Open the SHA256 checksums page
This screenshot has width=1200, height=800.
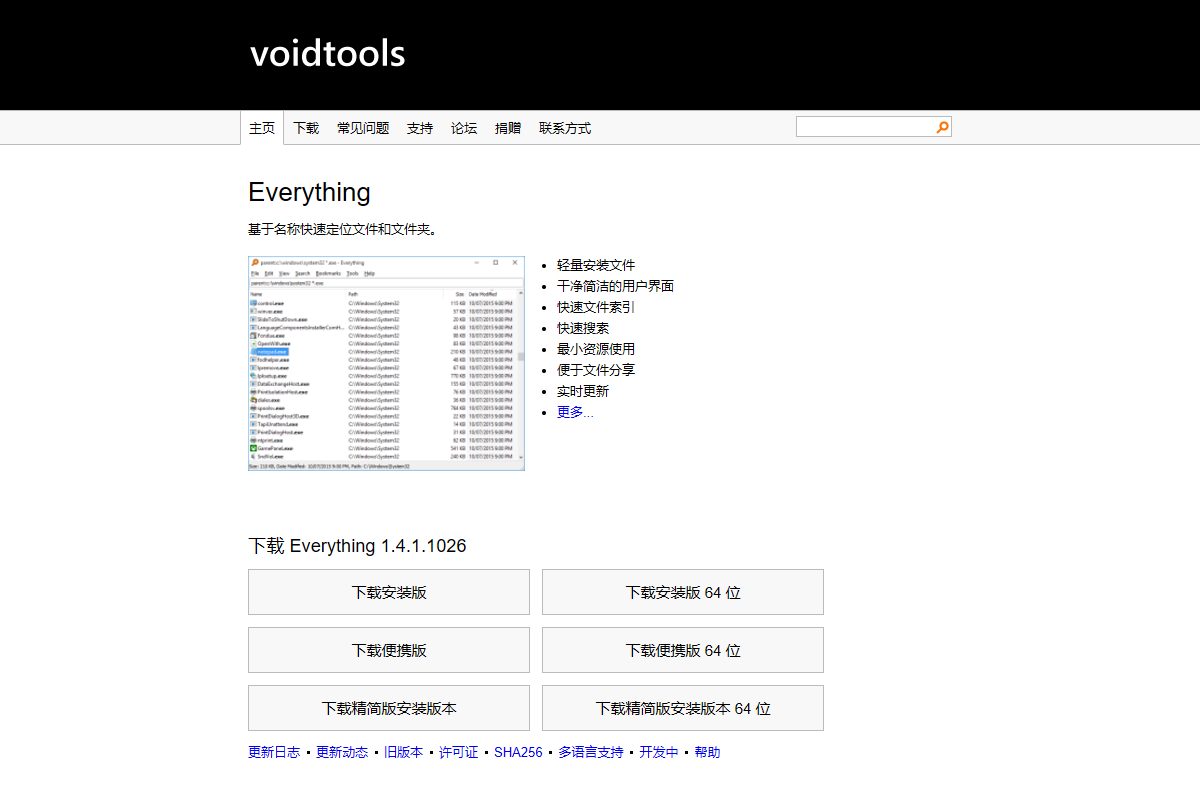[518, 752]
